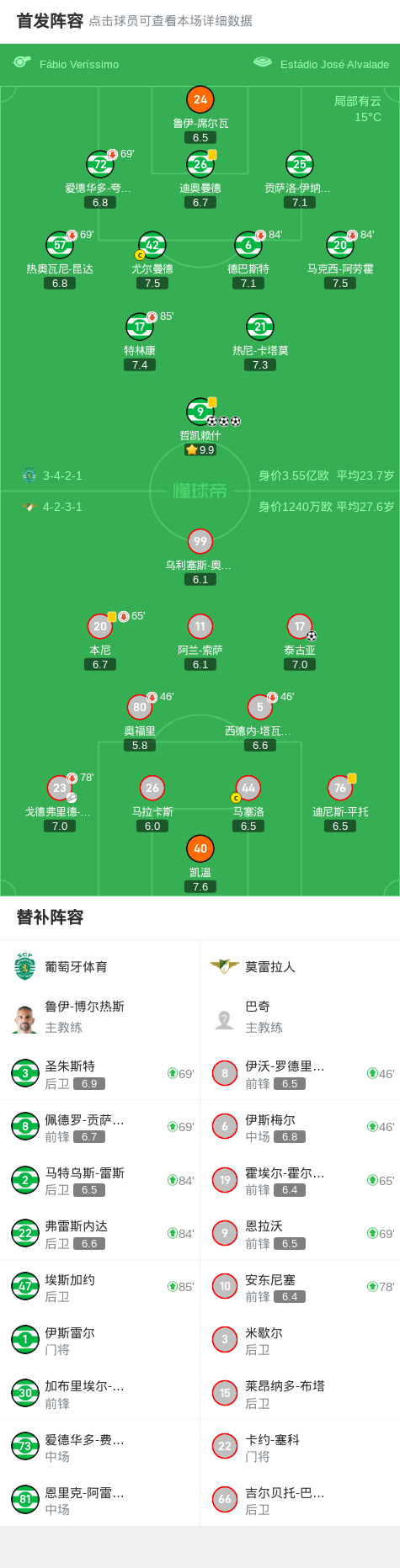Select striker 哲凯赖什 number 9 jersey icon
Screen dimensions: 400x1568
[200, 412]
